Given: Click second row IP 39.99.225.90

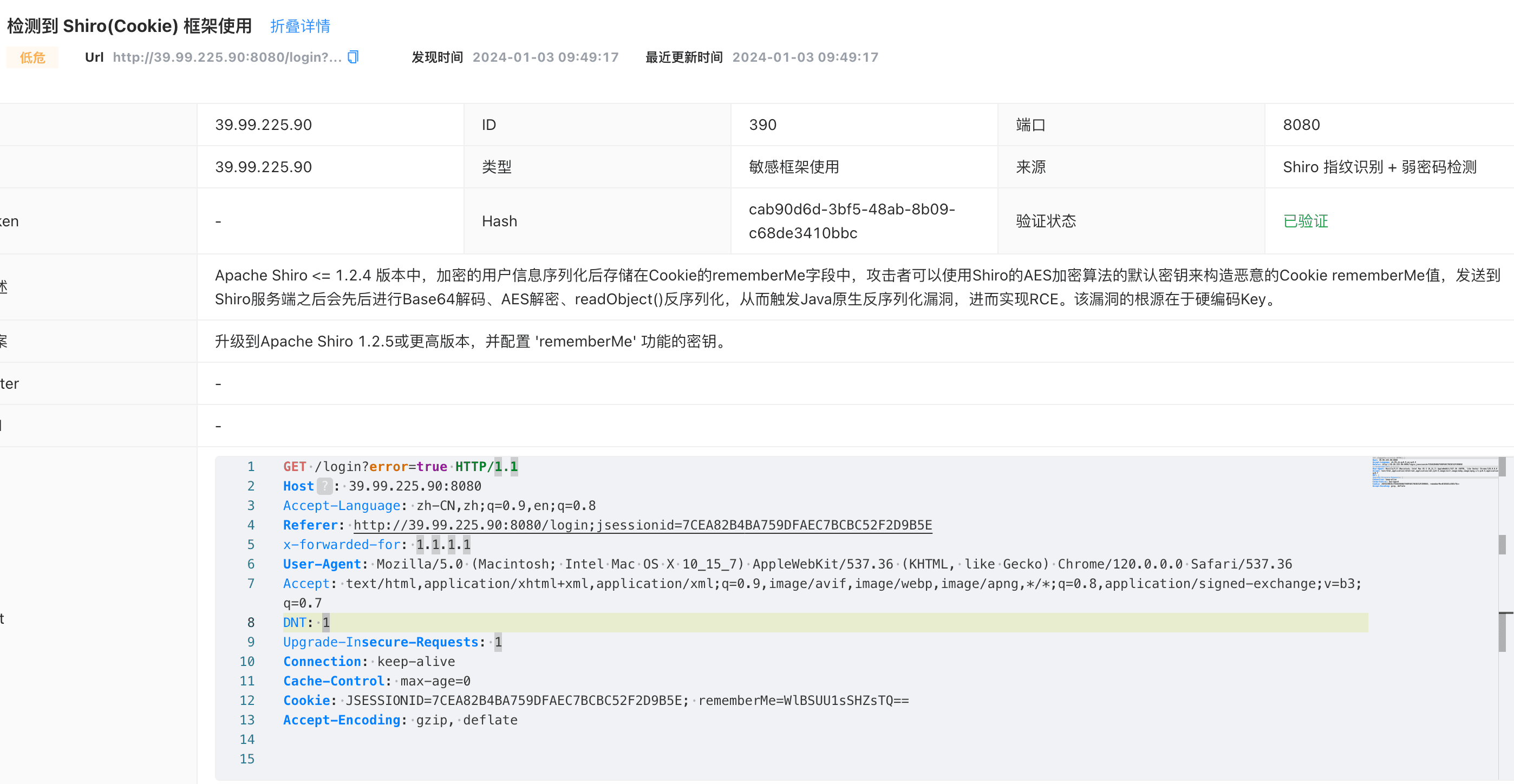Looking at the screenshot, I should click(263, 167).
